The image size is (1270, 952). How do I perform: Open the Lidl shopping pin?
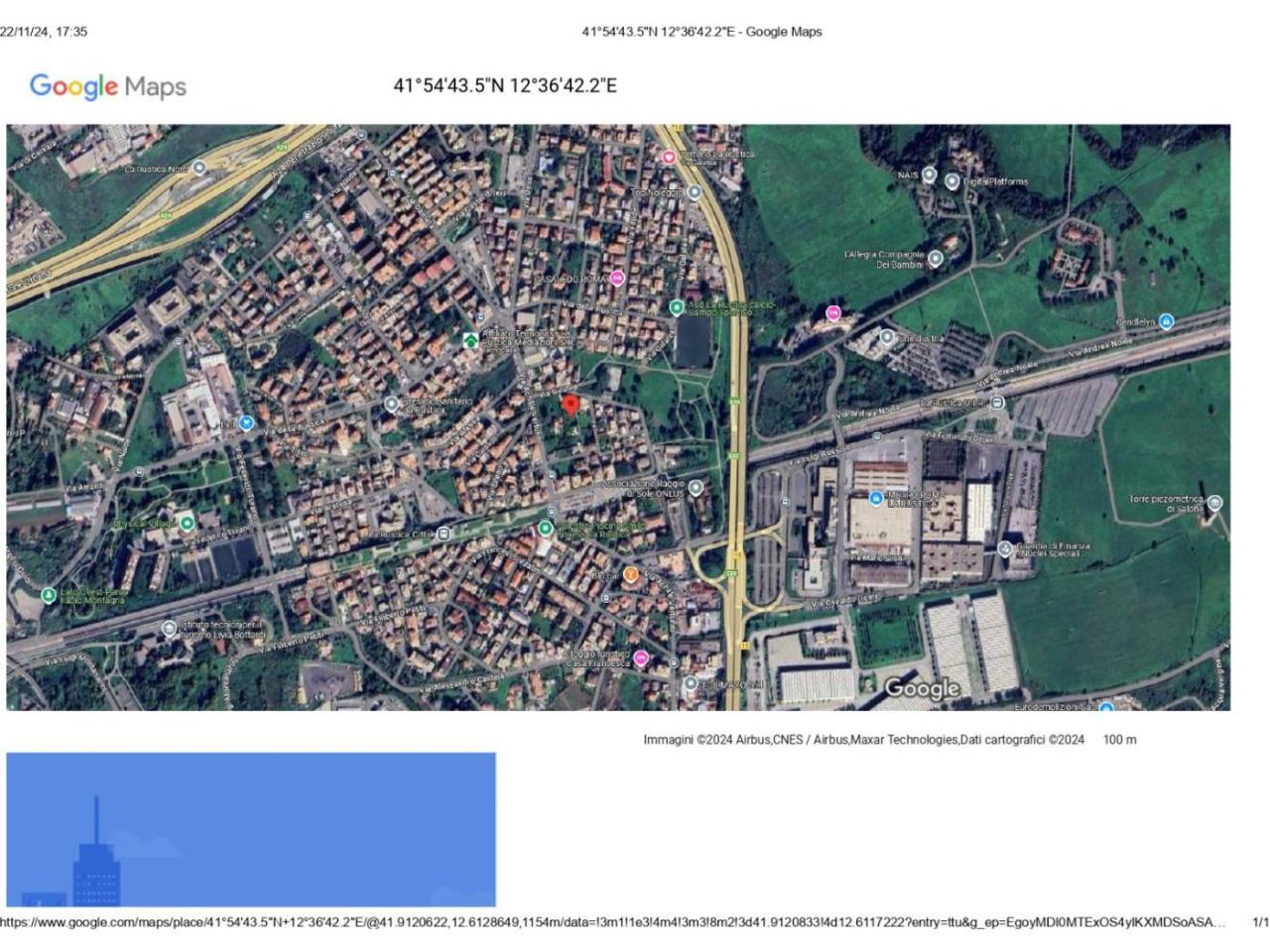246,422
